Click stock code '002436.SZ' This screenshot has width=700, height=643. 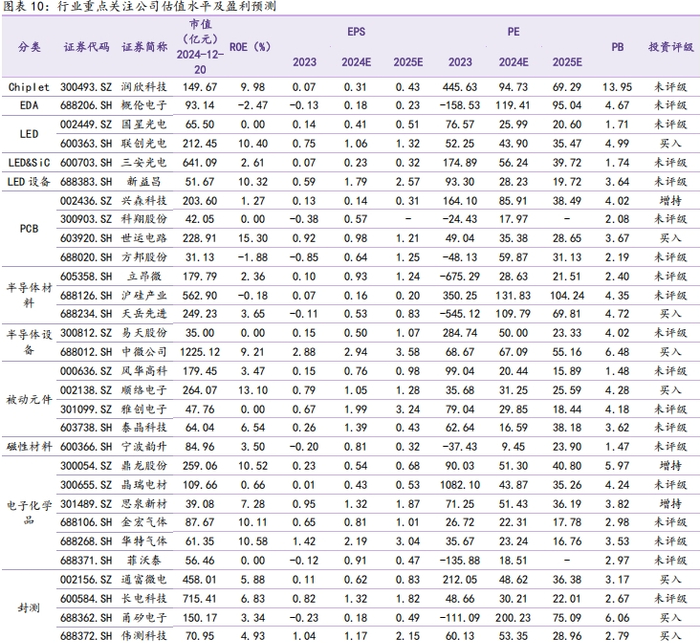pyautogui.click(x=86, y=201)
